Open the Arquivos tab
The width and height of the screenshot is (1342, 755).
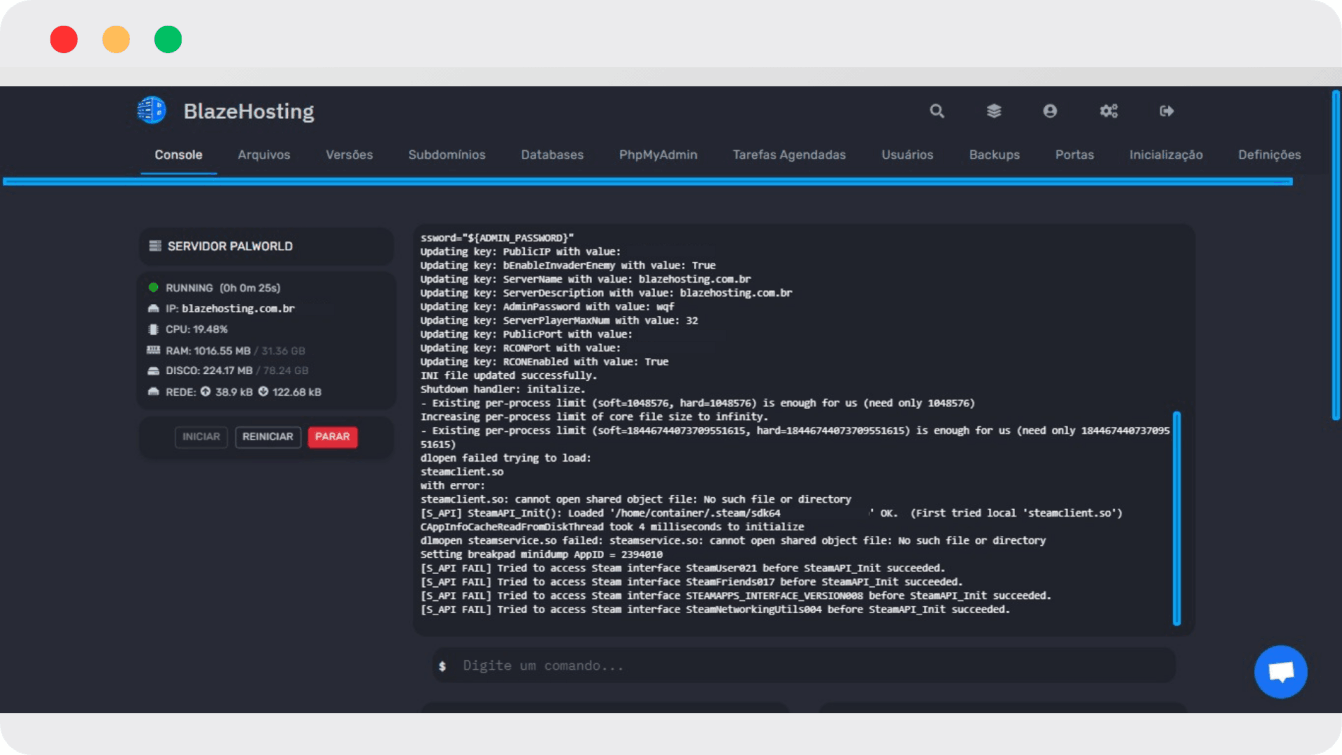point(264,155)
